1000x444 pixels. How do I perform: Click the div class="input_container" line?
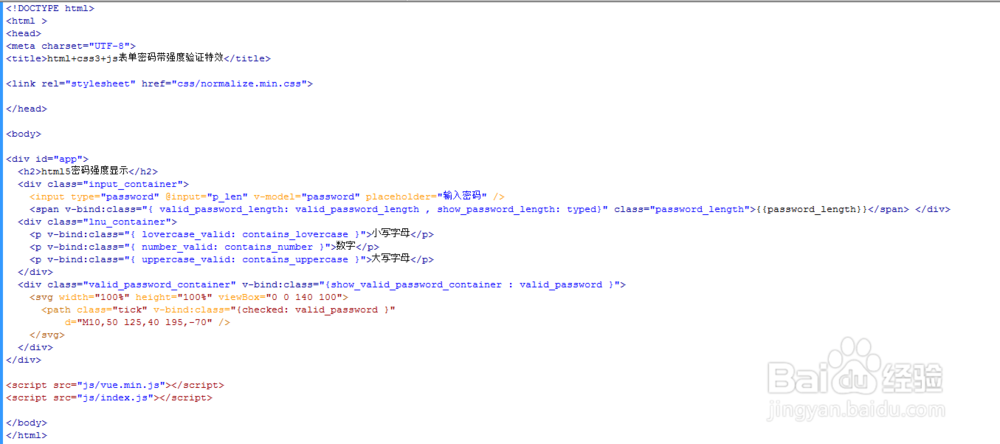tap(103, 184)
